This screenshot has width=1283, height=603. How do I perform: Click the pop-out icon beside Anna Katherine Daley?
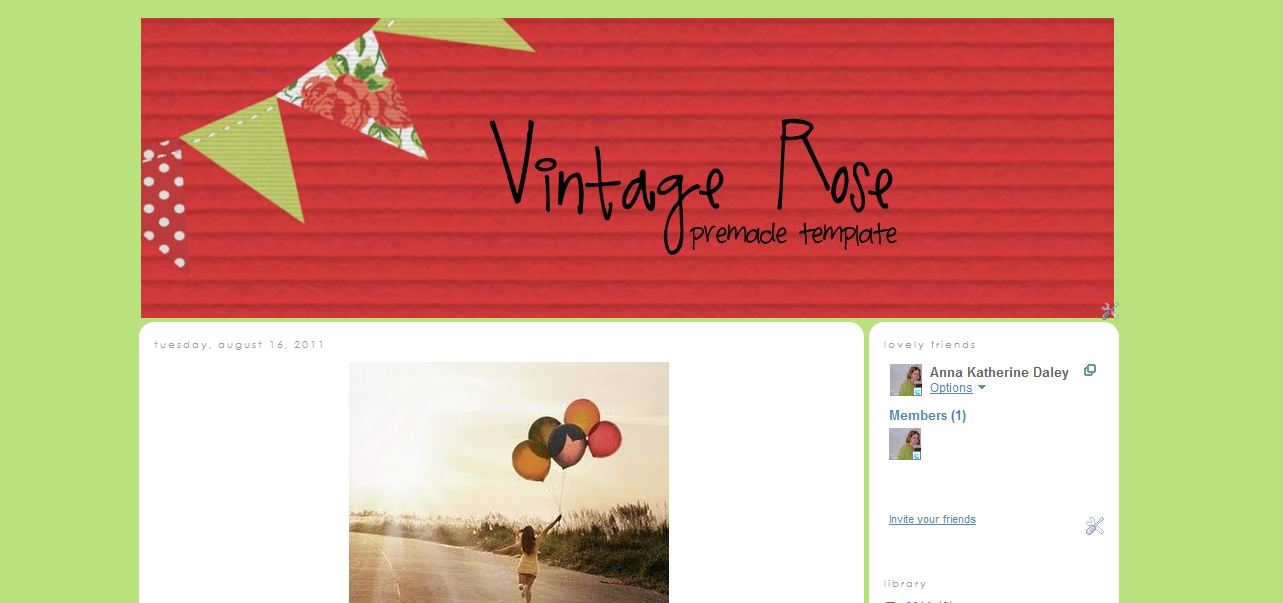point(1090,370)
